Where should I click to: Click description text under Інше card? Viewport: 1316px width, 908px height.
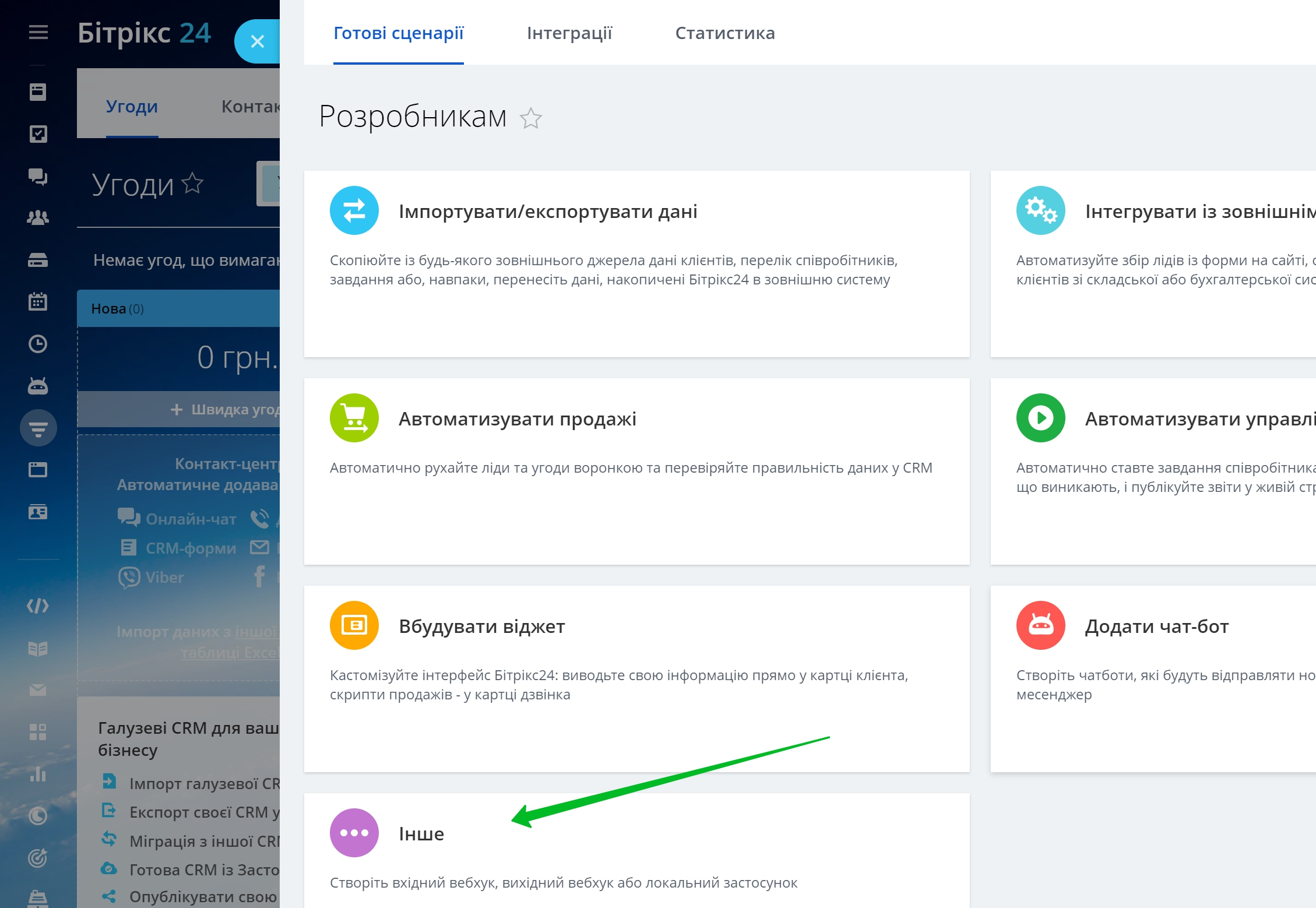(564, 883)
